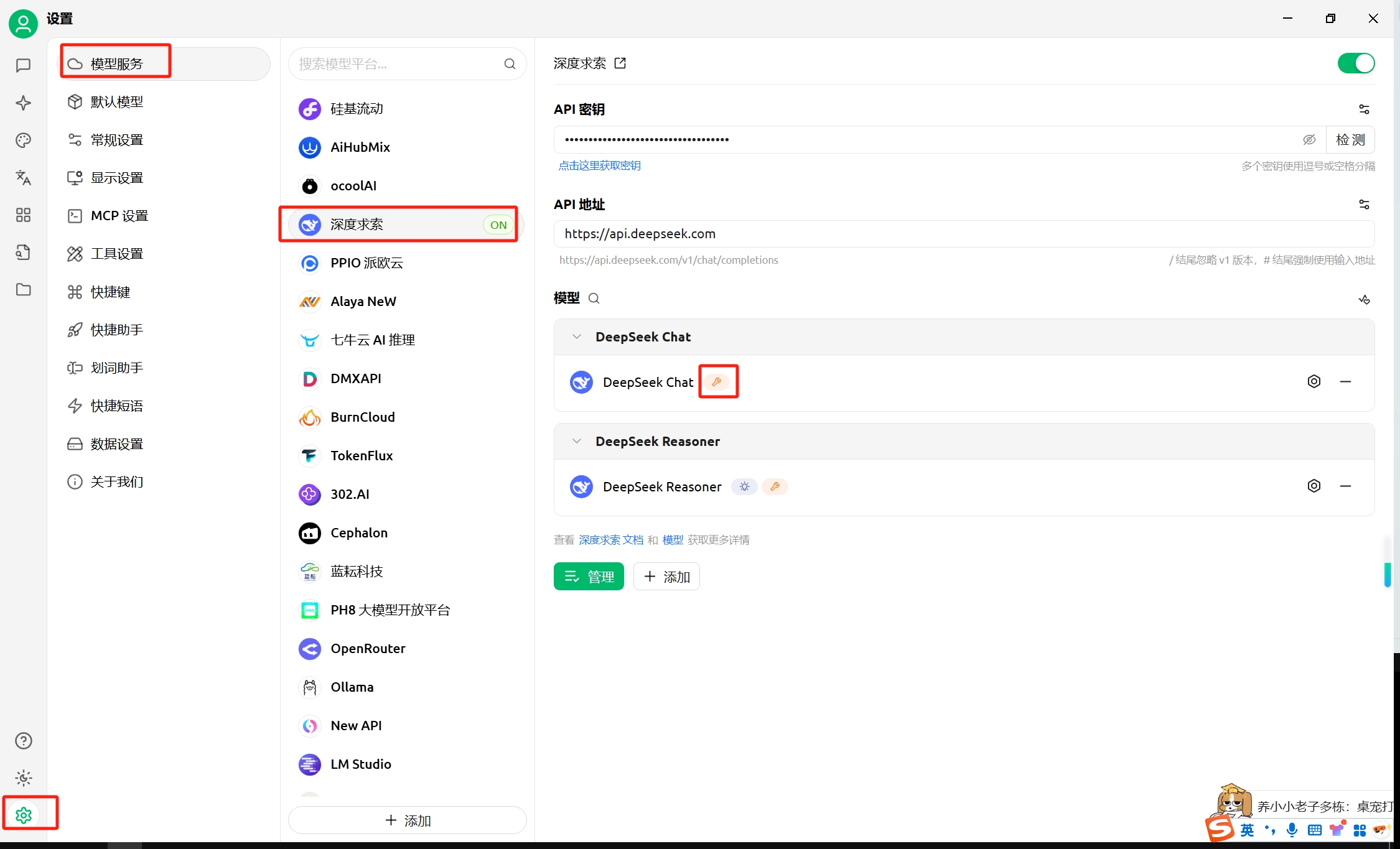Open 显示设置 settings section
This screenshot has width=1400, height=849.
pyautogui.click(x=164, y=178)
